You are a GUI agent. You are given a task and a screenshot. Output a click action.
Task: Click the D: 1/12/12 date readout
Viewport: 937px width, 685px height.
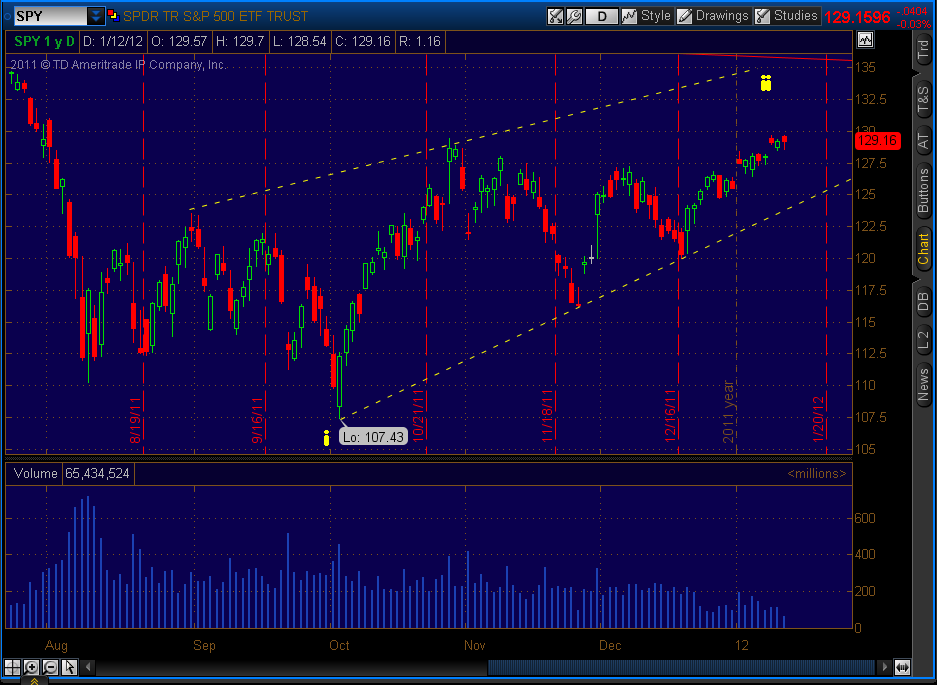113,41
